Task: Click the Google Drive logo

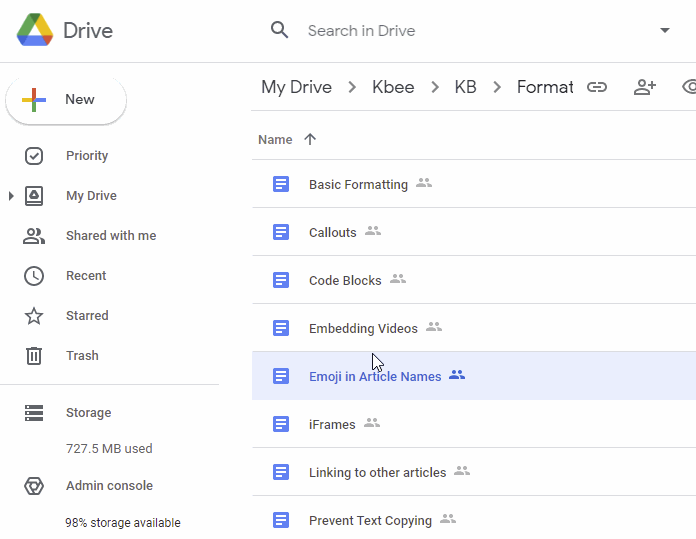Action: coord(36,30)
